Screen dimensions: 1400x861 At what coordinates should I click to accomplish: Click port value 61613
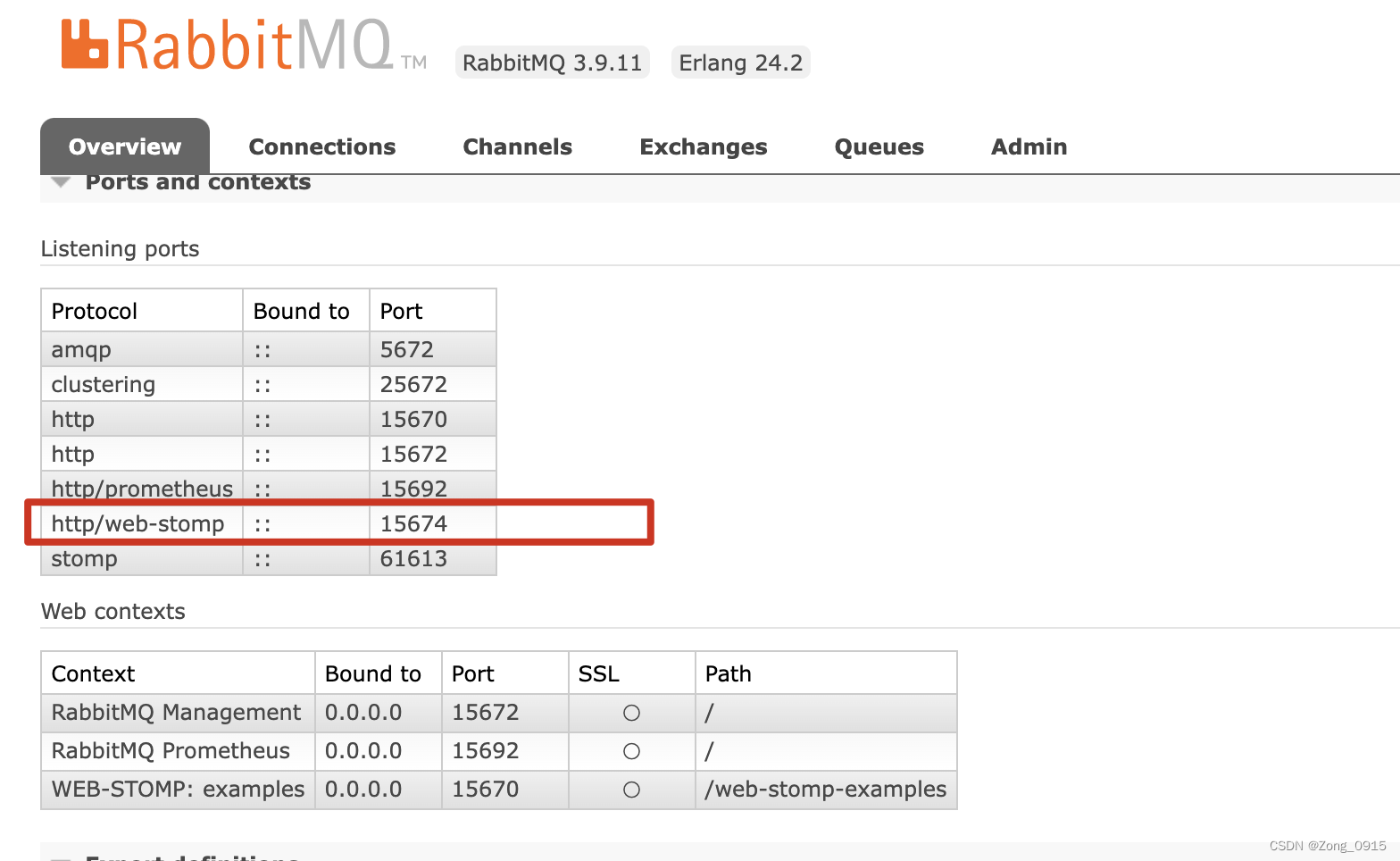pos(413,558)
